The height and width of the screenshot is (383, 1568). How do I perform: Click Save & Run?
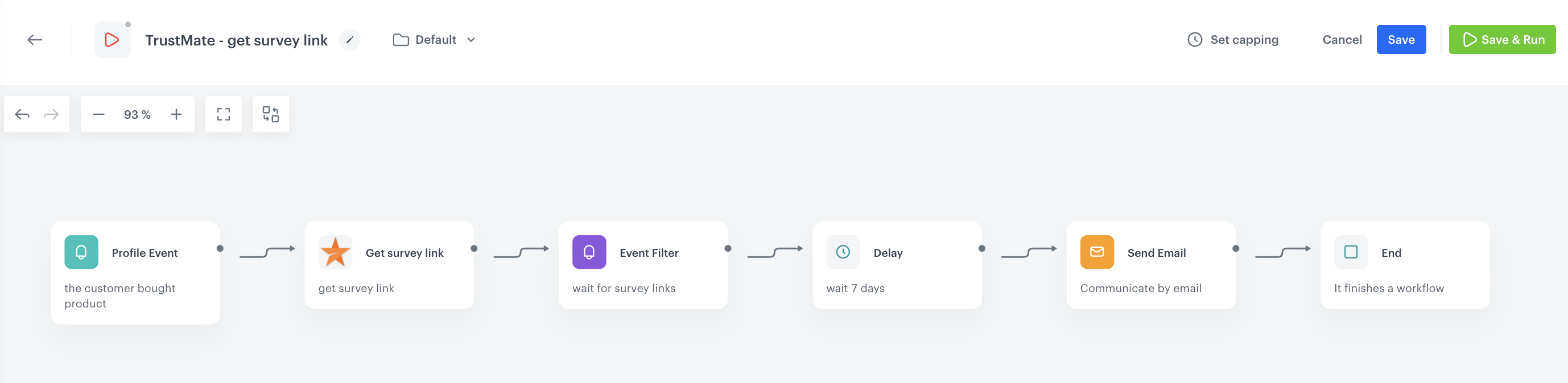(x=1502, y=39)
